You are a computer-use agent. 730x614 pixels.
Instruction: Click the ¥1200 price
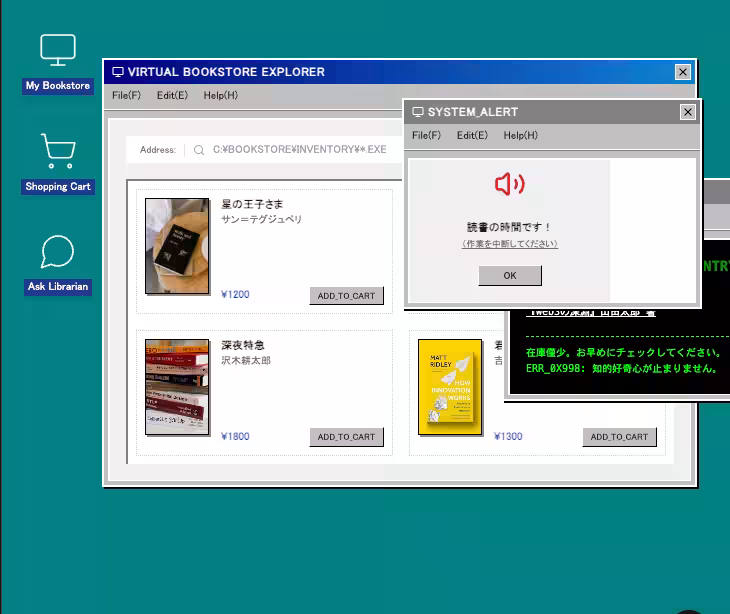235,295
